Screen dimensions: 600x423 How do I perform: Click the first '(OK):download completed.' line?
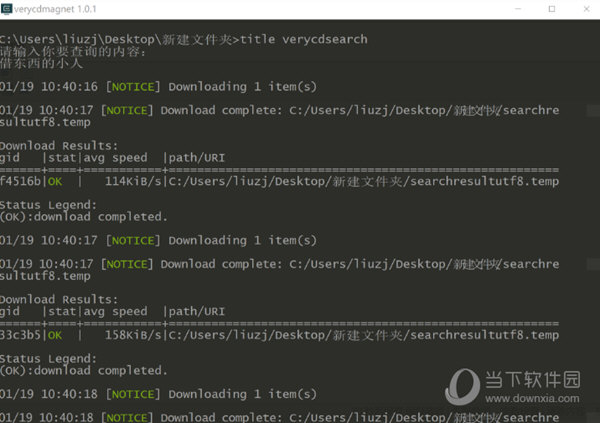click(x=84, y=217)
